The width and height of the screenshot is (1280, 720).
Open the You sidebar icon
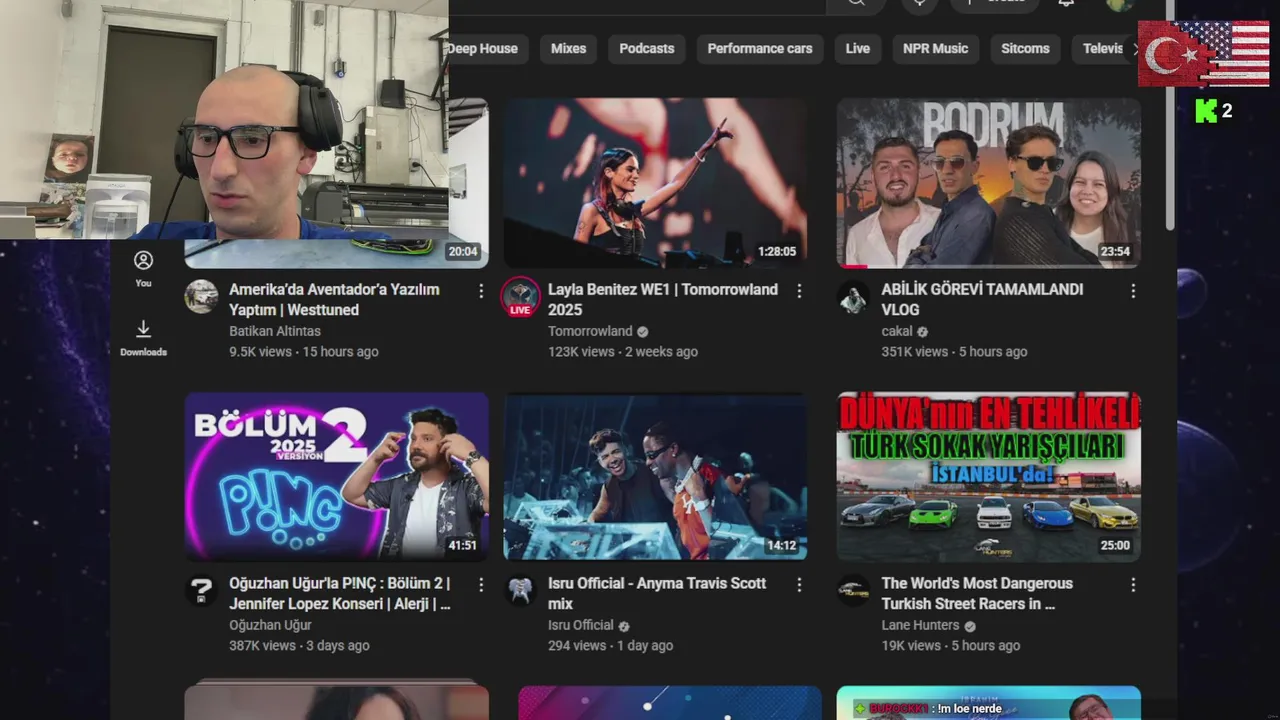[x=143, y=268]
